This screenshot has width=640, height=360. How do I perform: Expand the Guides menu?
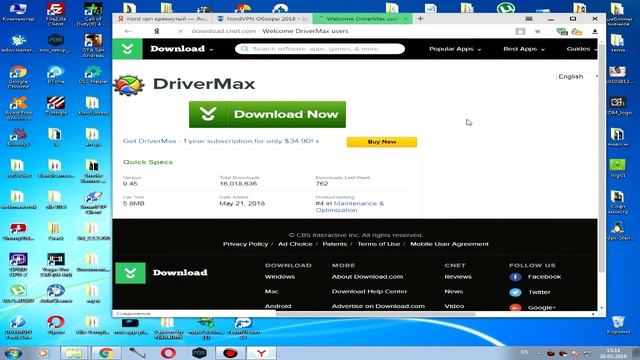click(582, 49)
